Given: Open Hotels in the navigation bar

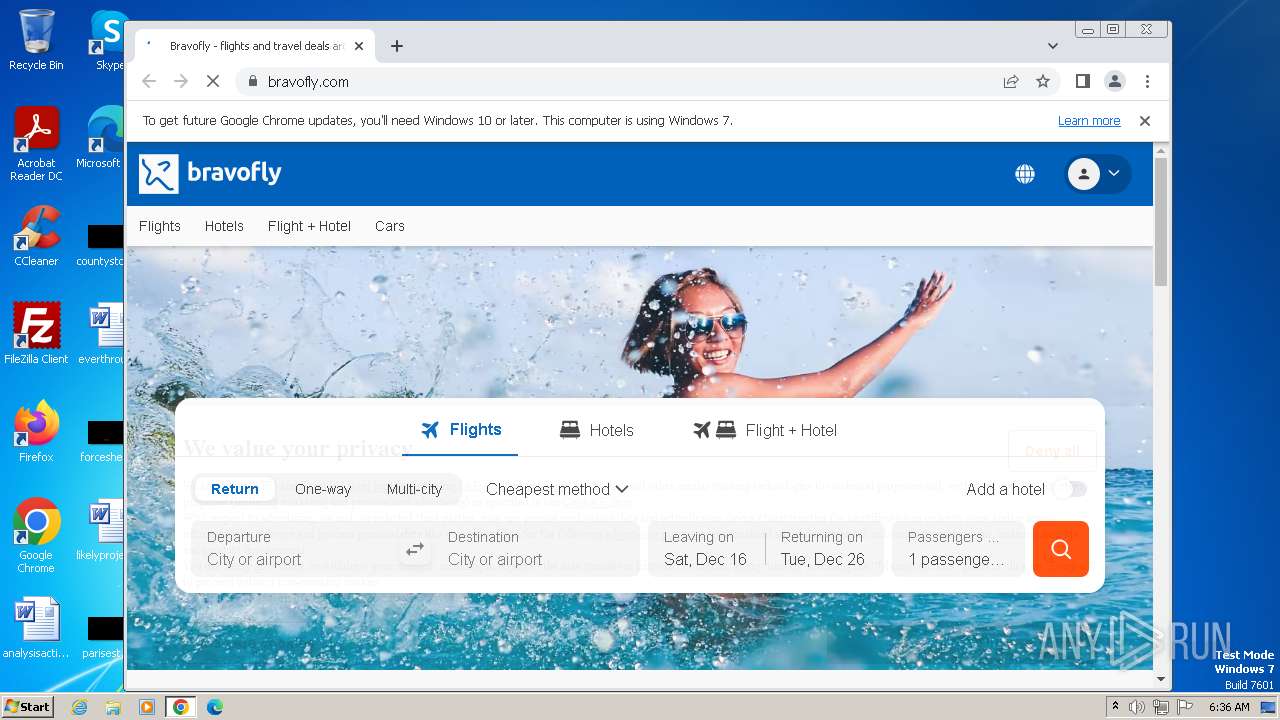Looking at the screenshot, I should 224,226.
